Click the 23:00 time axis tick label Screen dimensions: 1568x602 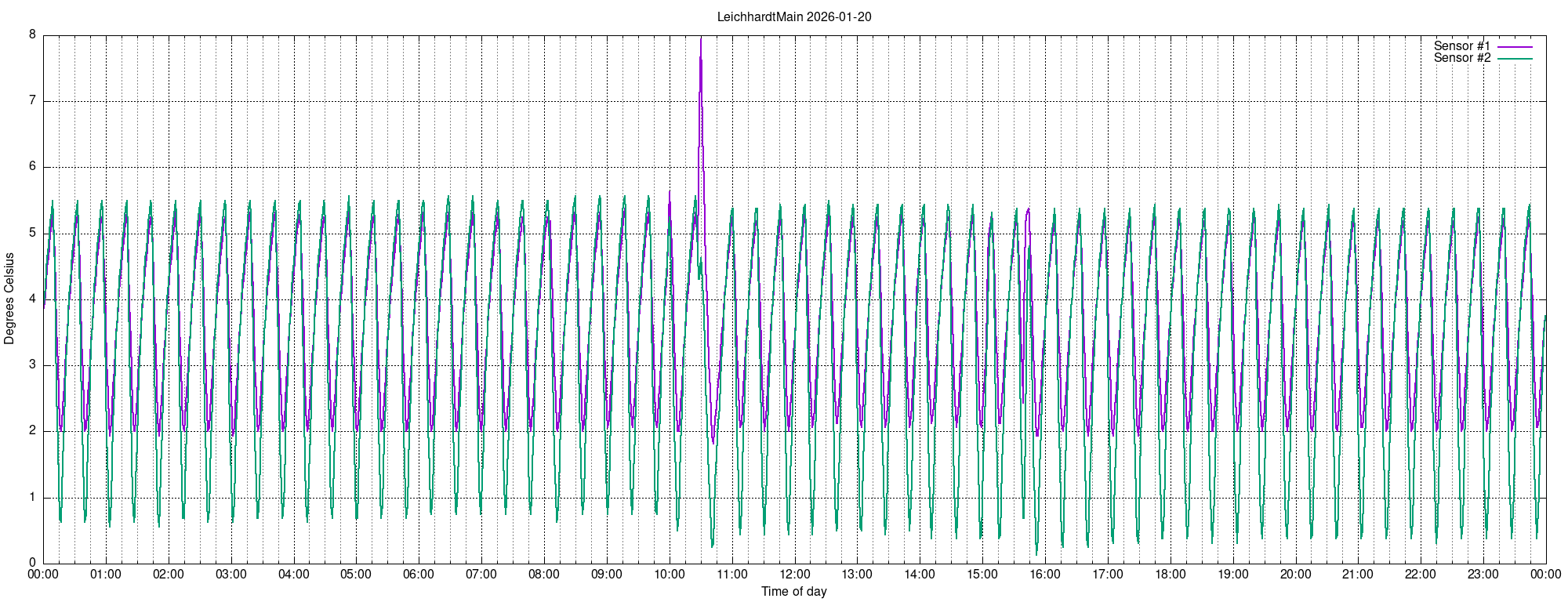1483,575
